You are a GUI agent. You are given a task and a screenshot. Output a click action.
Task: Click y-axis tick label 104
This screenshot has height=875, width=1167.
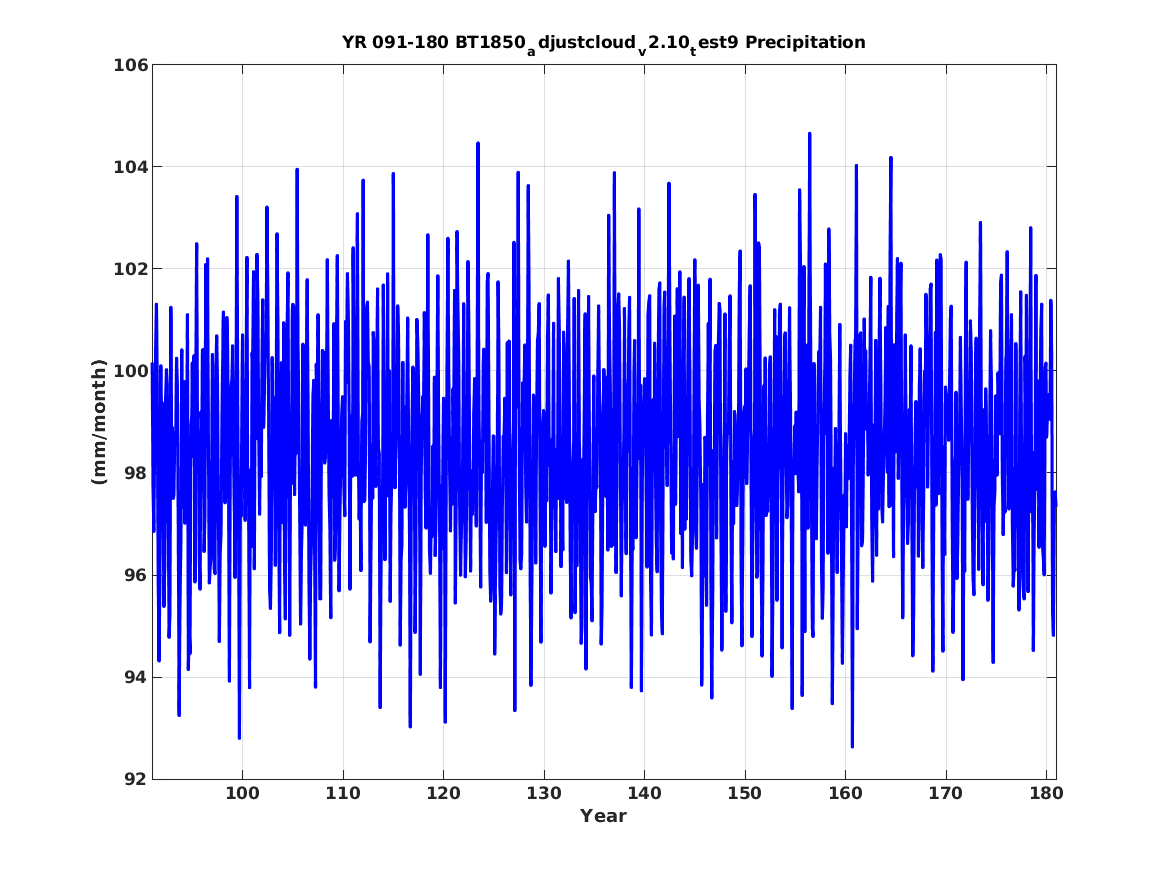tap(130, 167)
